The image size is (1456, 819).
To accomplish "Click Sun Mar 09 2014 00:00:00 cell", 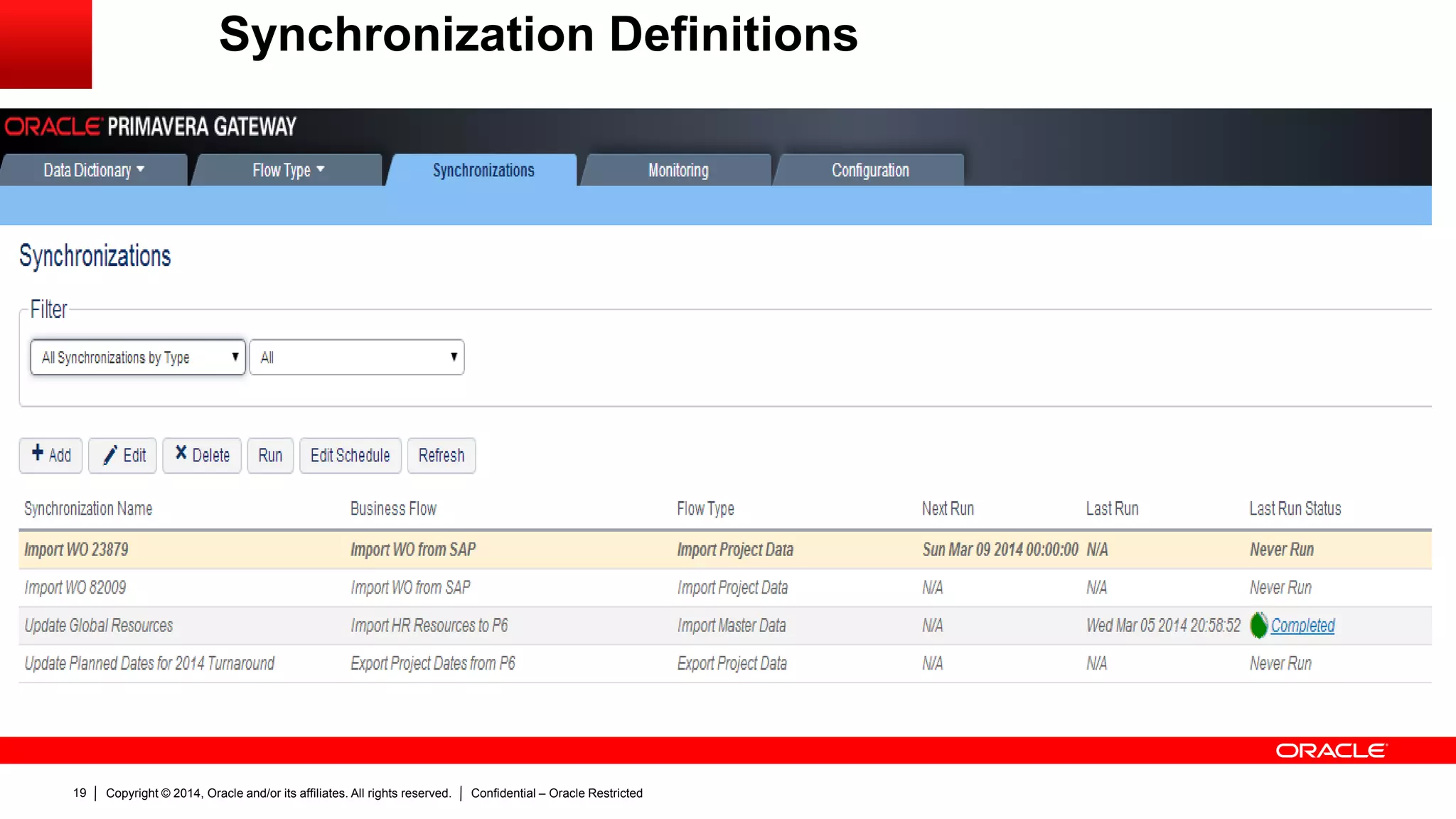I will [1000, 550].
